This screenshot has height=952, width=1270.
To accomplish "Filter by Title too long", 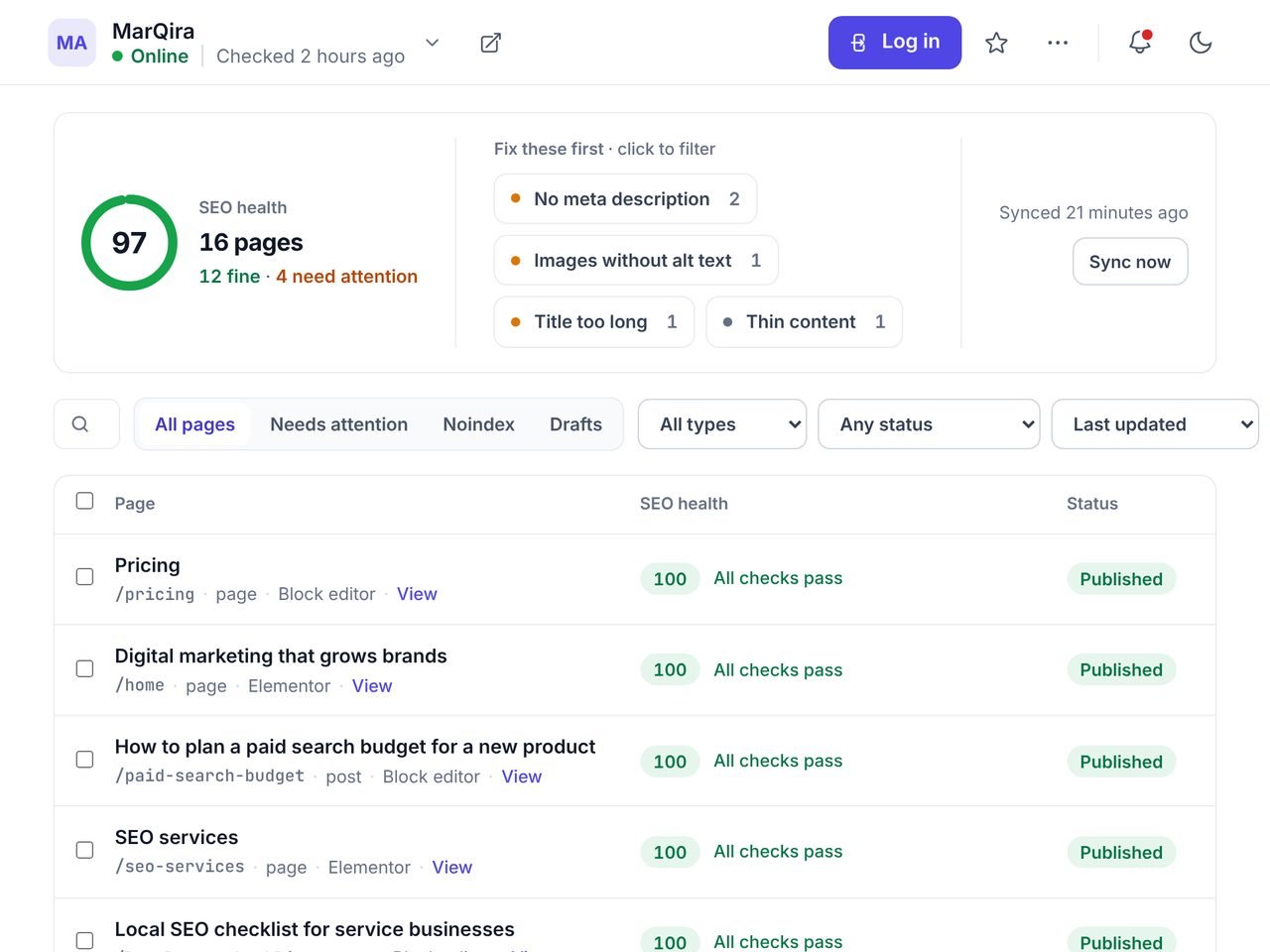I will (594, 322).
